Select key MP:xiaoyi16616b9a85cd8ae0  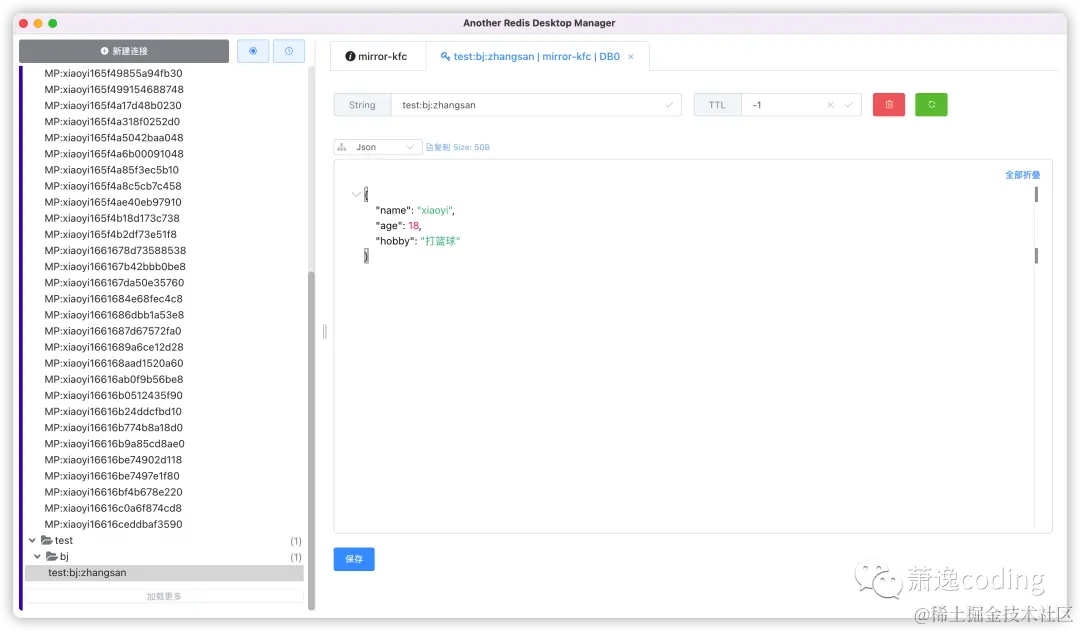[115, 444]
